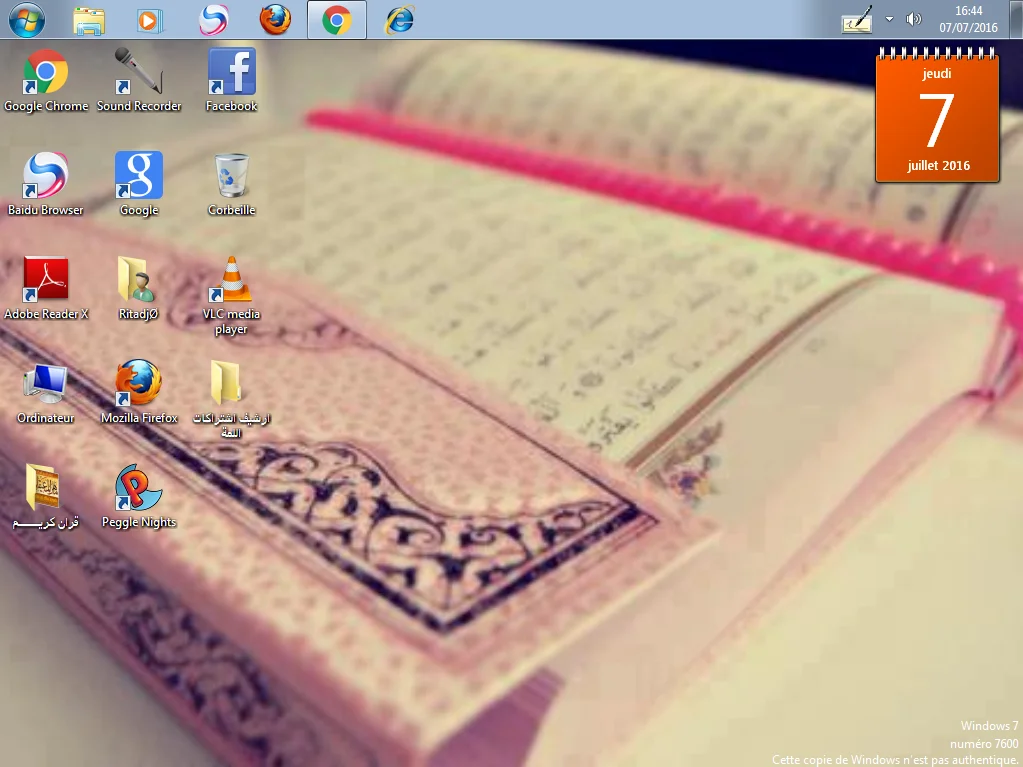Select the Adobe Reader X shortcut

coord(45,281)
